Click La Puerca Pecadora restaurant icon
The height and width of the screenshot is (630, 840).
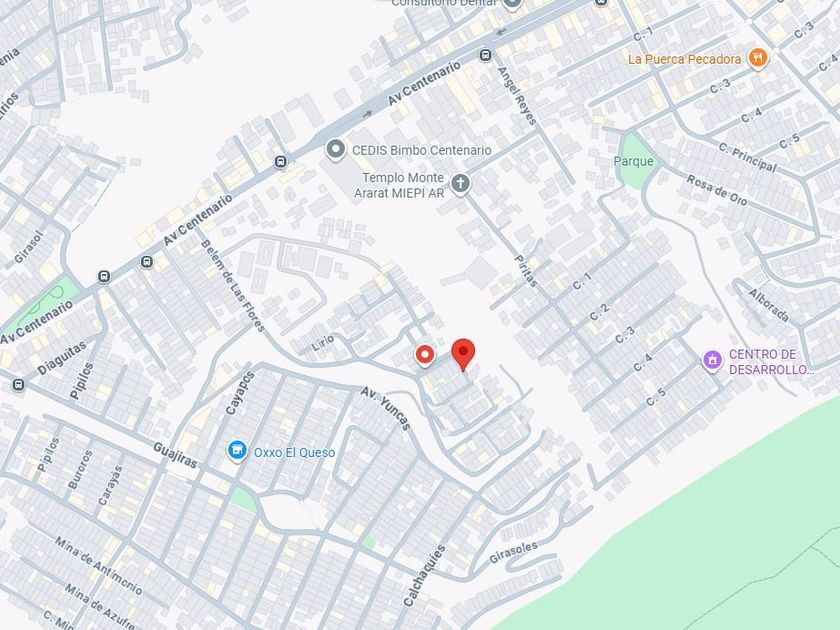point(758,58)
